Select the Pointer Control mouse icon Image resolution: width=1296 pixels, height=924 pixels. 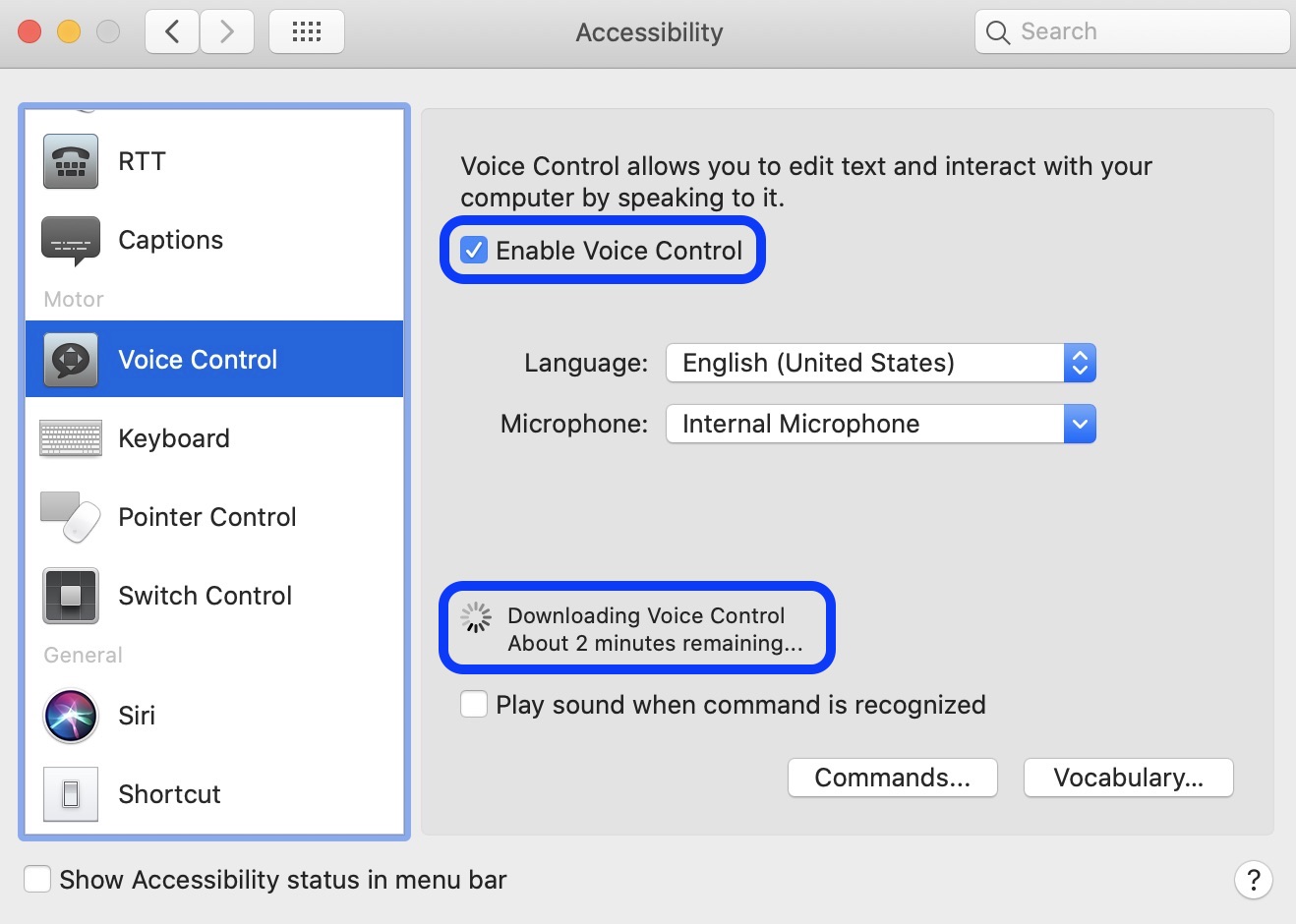tap(70, 517)
